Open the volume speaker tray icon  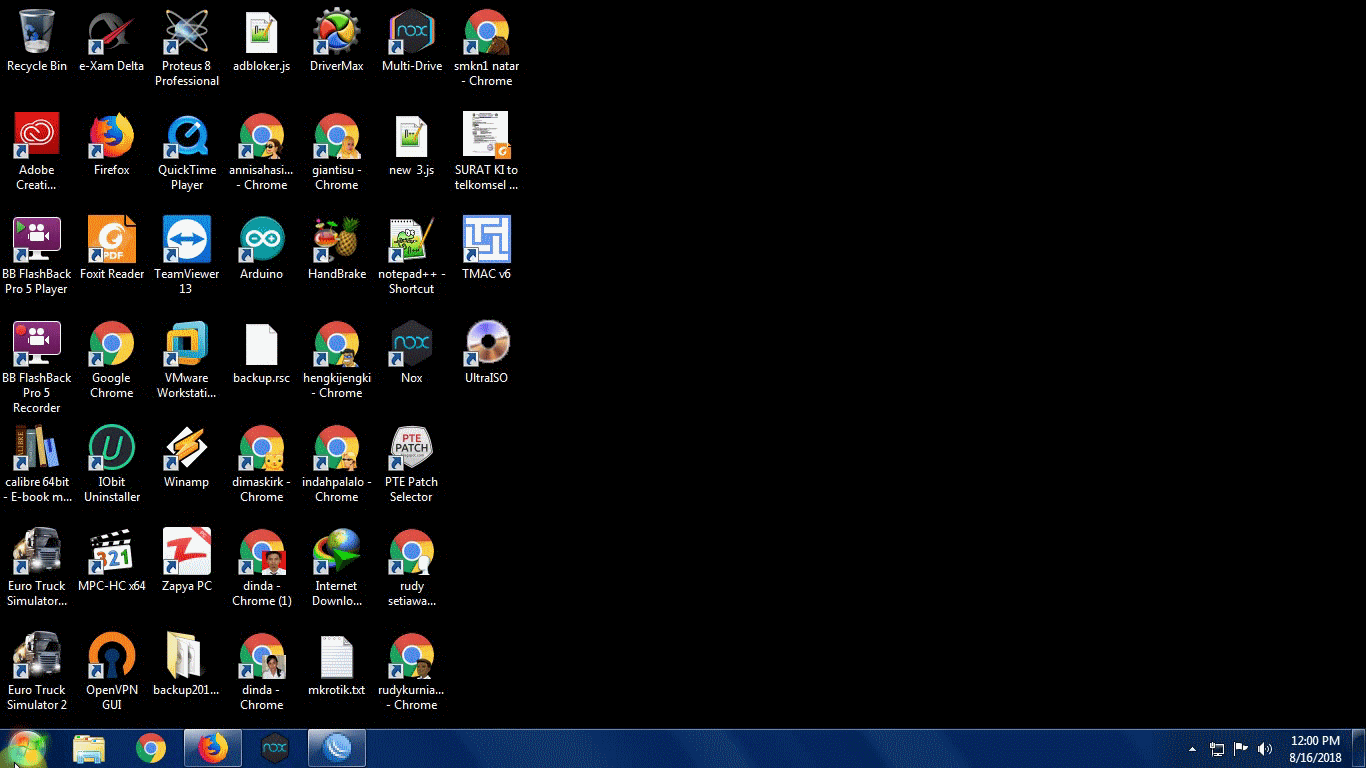tap(1265, 749)
